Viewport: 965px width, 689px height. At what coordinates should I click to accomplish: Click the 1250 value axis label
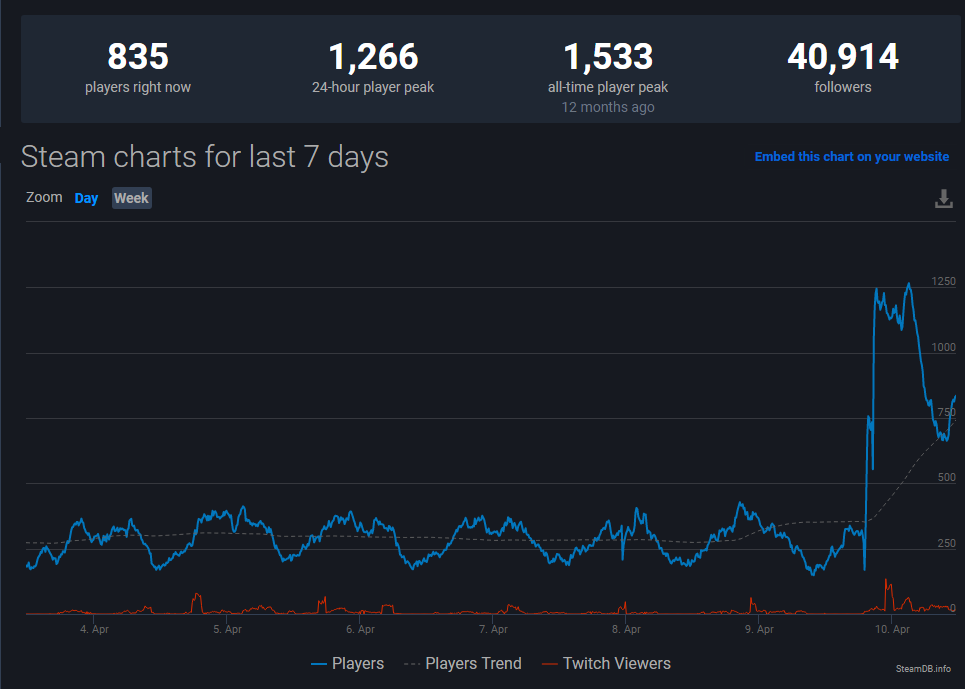coord(943,282)
